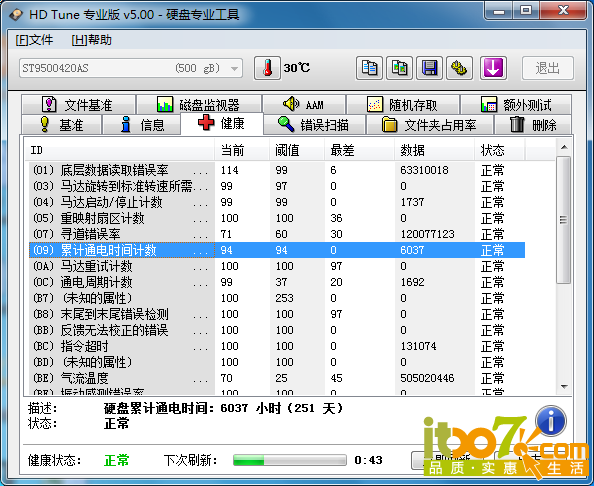This screenshot has width=594, height=486.
Task: Sort by the 当前 column header
Action: click(x=242, y=150)
